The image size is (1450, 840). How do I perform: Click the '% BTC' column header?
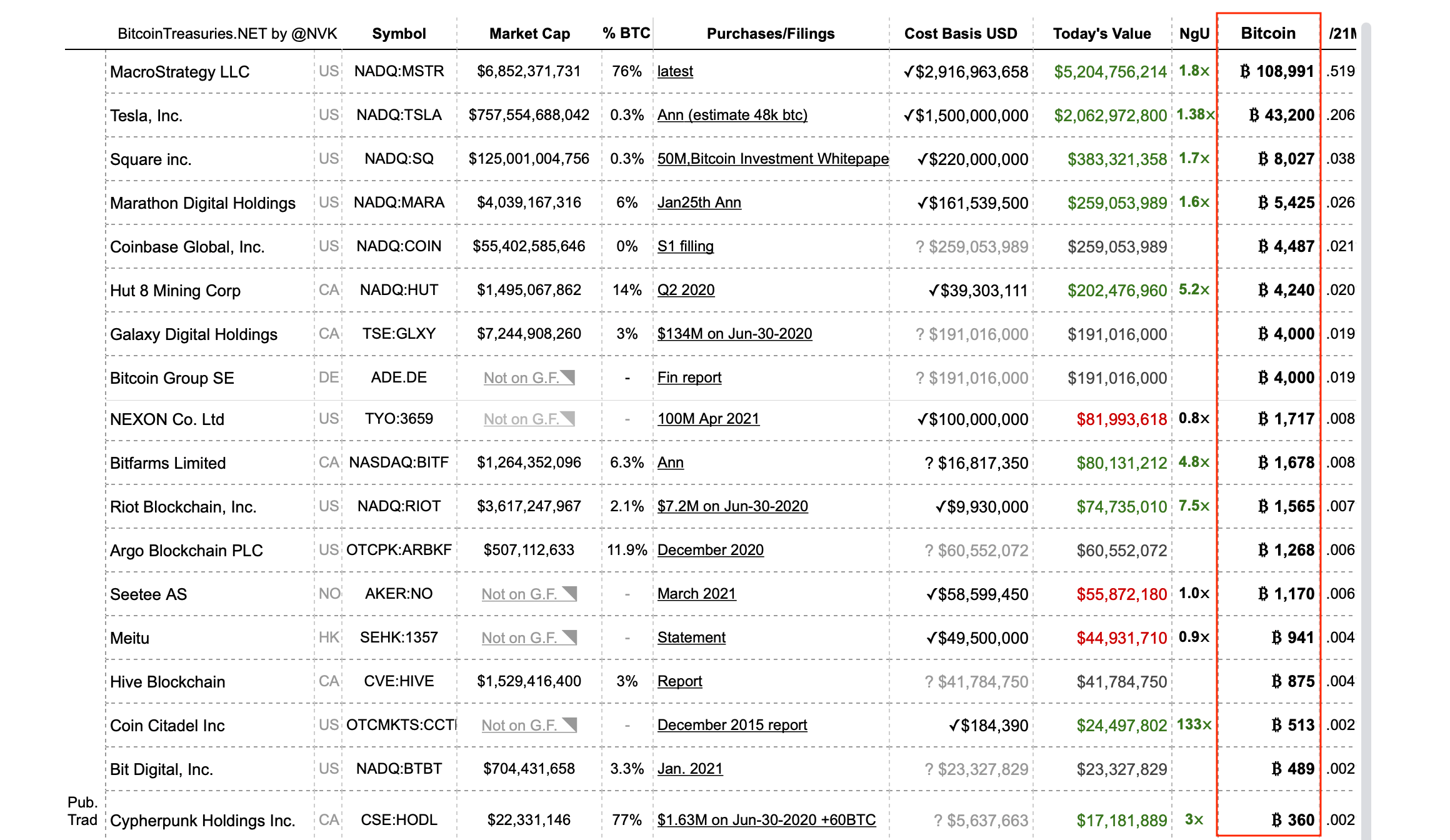(x=626, y=33)
